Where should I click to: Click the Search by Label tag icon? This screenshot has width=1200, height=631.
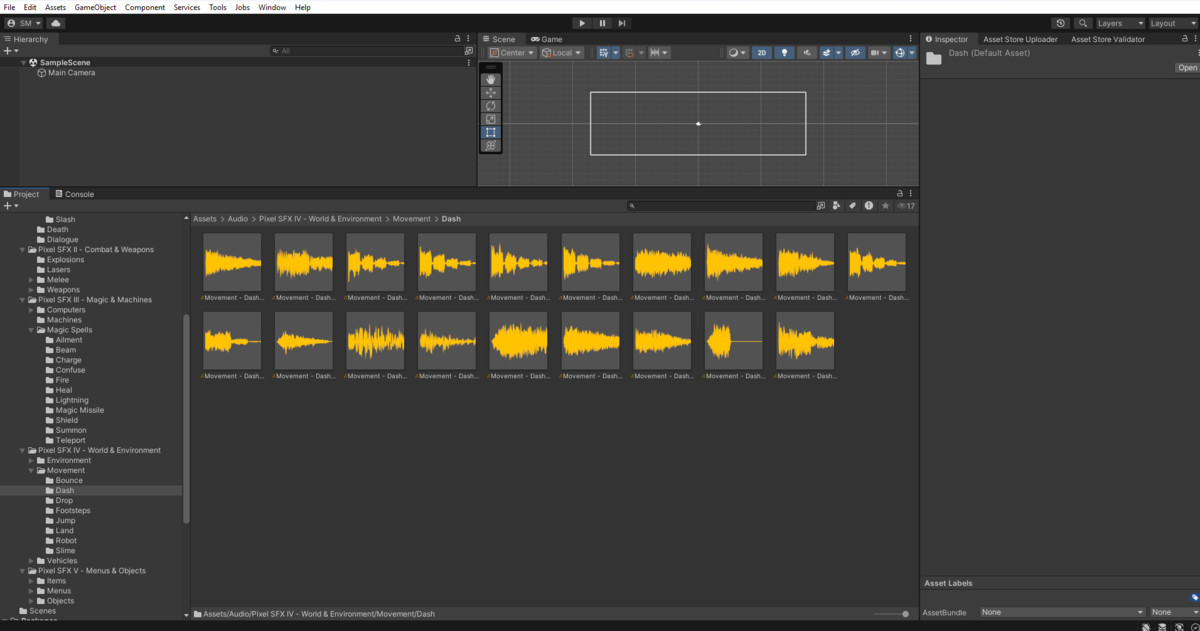(853, 206)
